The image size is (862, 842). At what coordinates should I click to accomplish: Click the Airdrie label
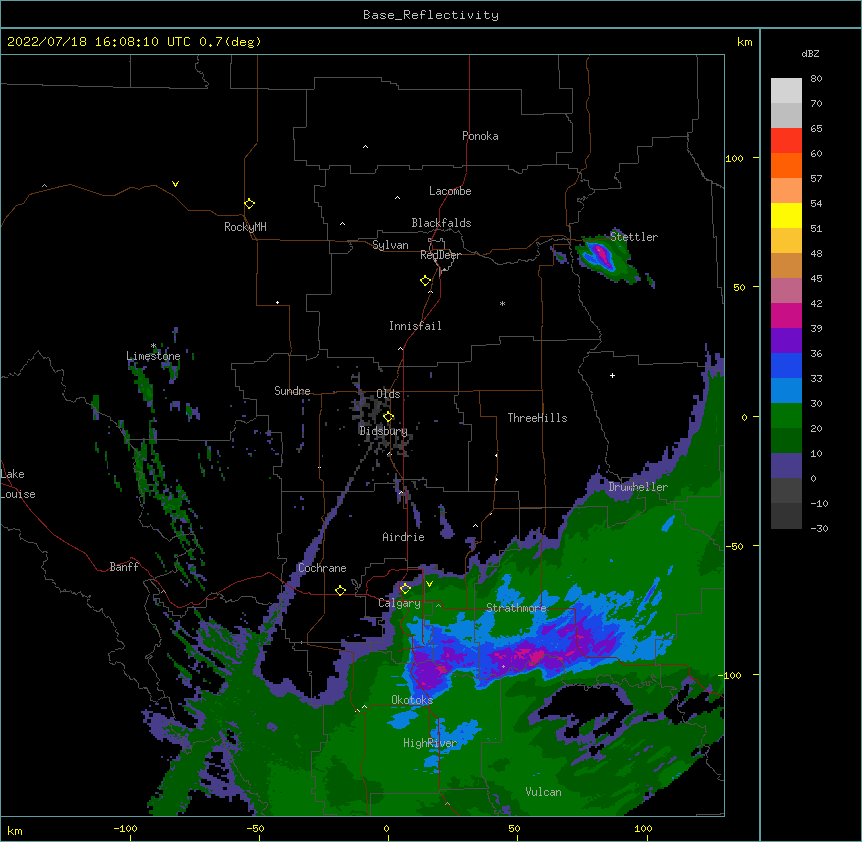click(x=404, y=537)
